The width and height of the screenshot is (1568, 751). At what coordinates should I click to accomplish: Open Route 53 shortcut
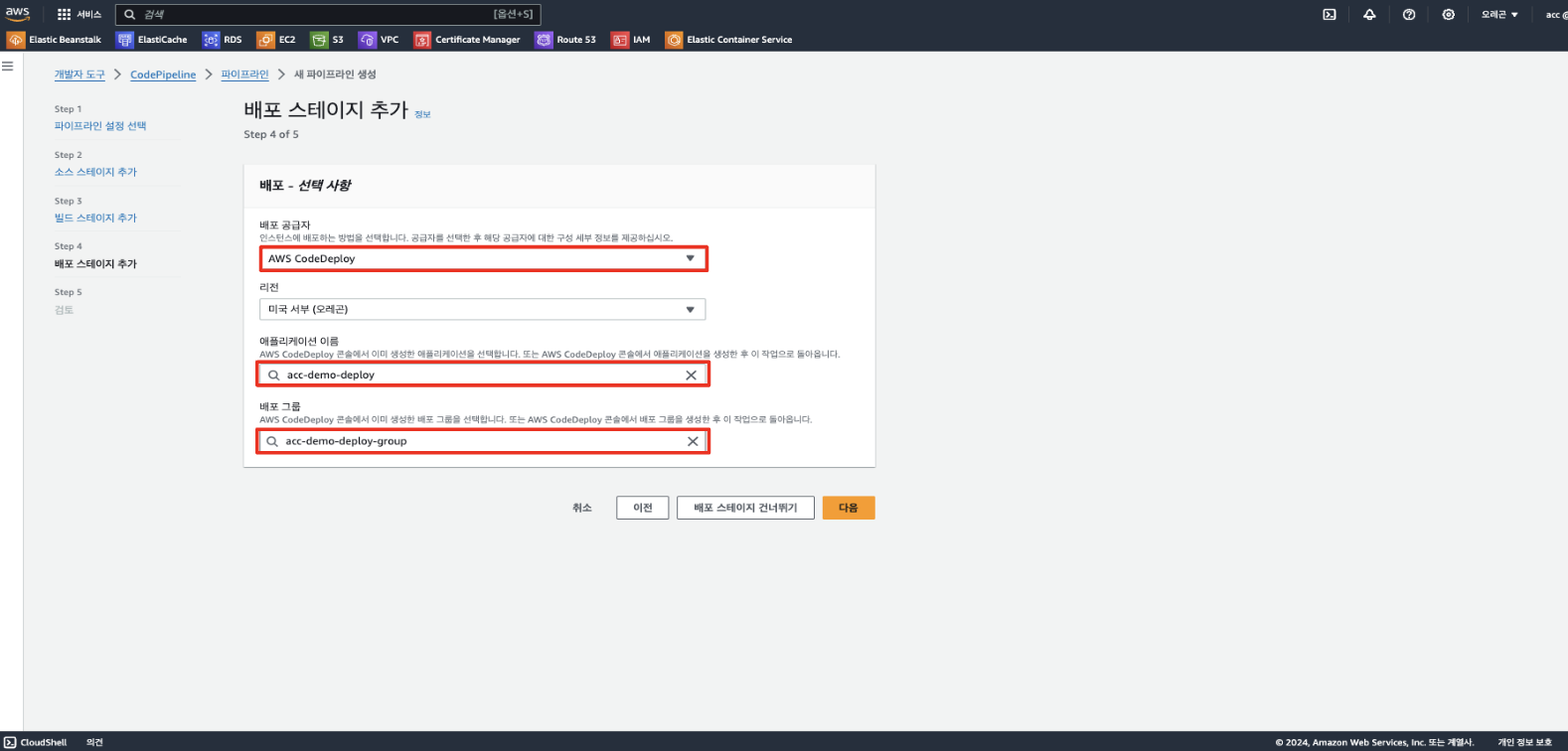(565, 40)
